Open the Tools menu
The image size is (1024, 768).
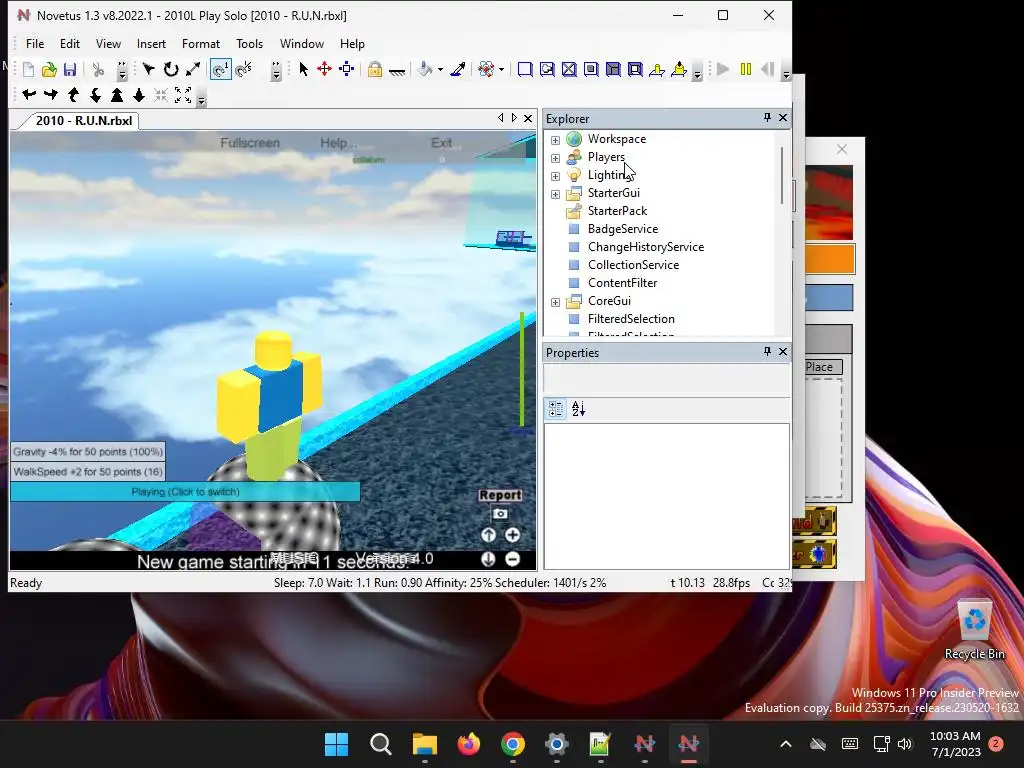coord(249,44)
